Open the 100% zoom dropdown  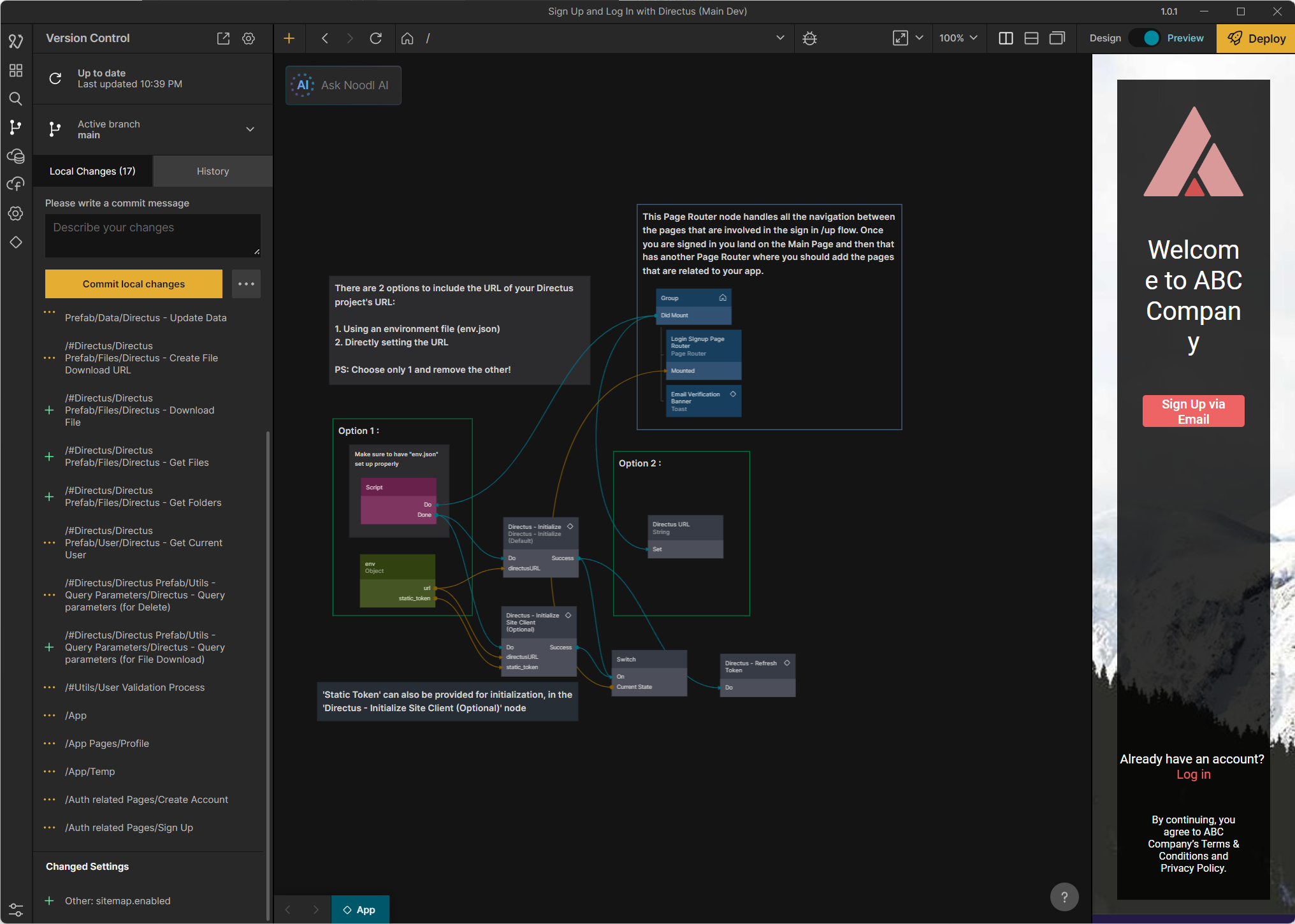pyautogui.click(x=958, y=38)
